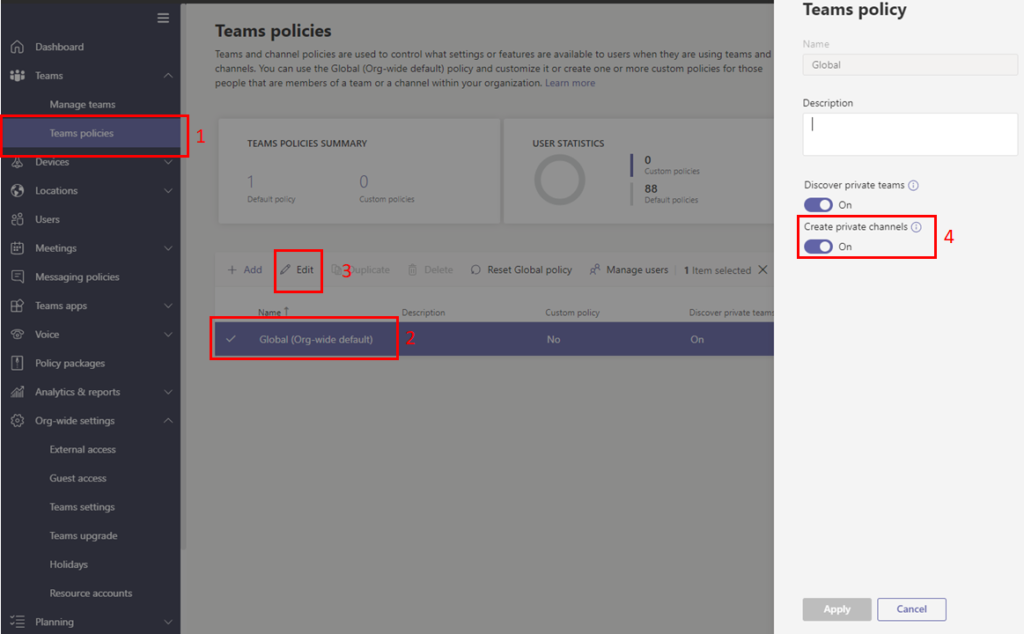Click the hamburger menu icon
Viewport: 1024px width, 634px height.
click(163, 18)
